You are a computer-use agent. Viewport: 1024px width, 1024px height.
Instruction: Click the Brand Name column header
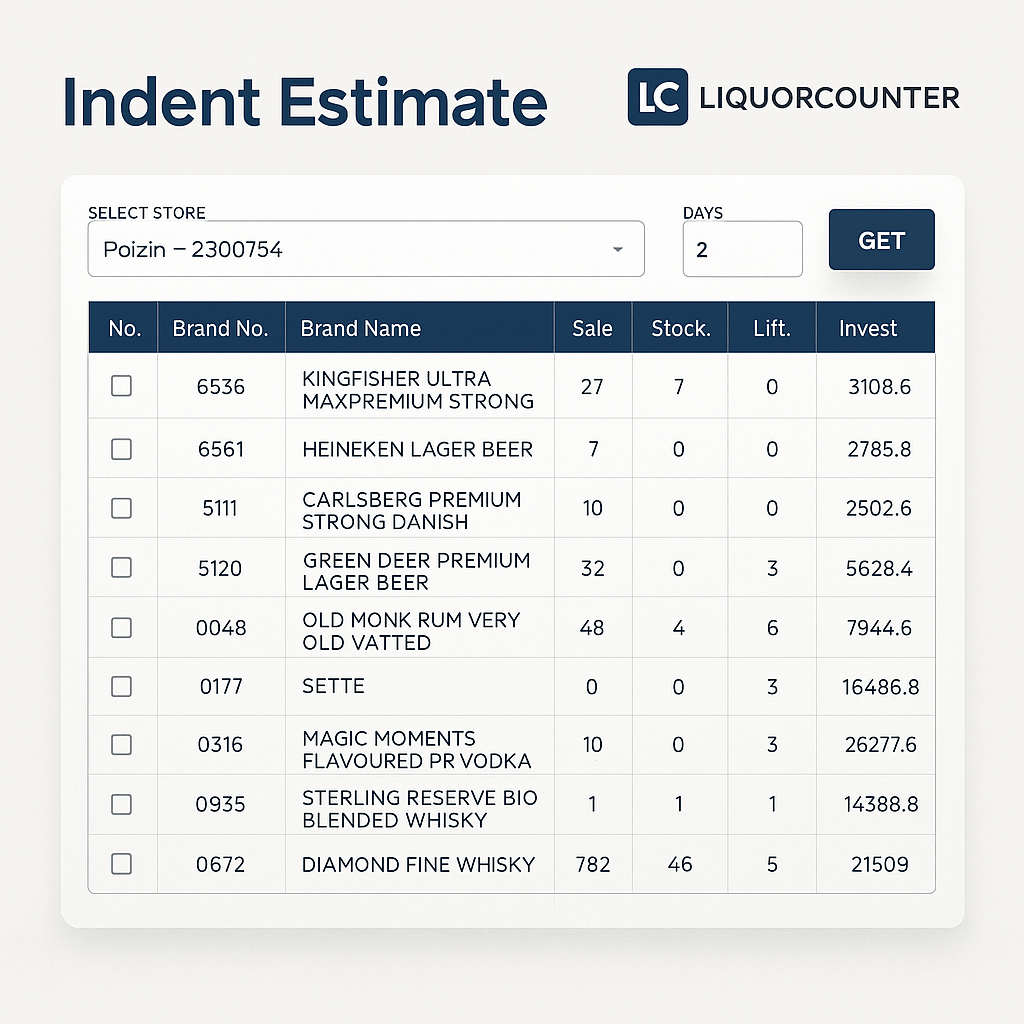(361, 328)
